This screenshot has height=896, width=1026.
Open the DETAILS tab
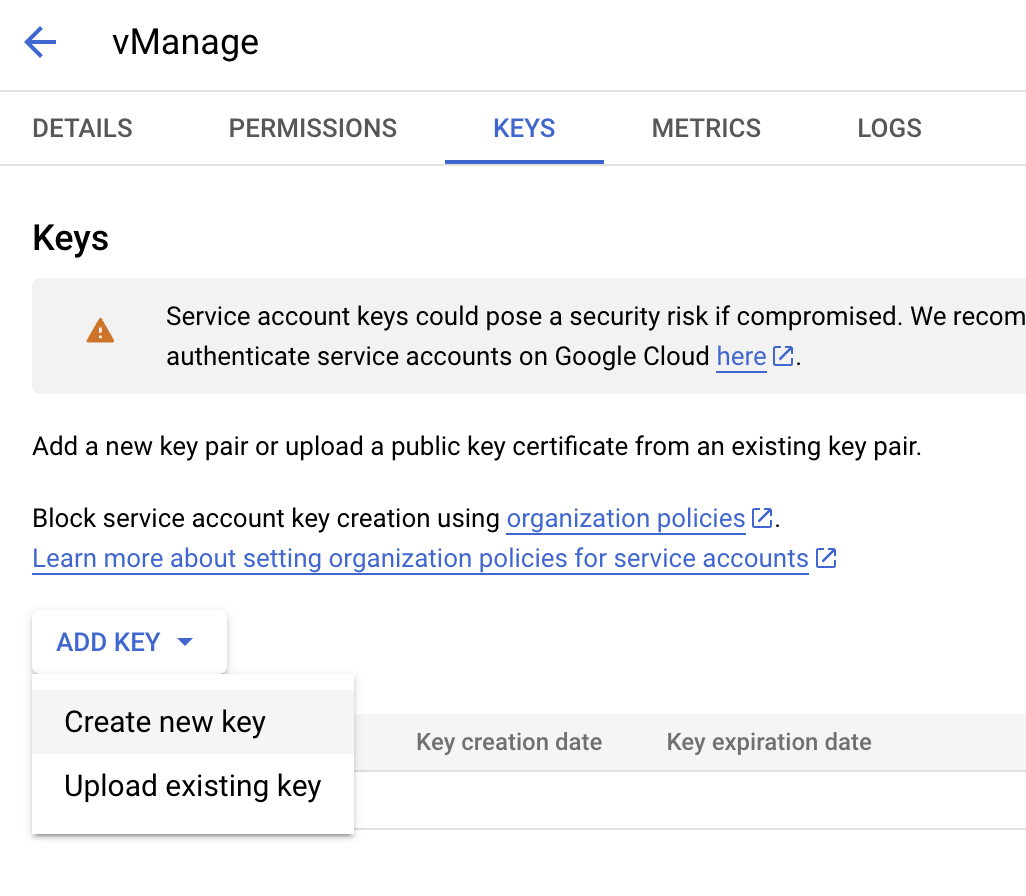click(x=82, y=128)
